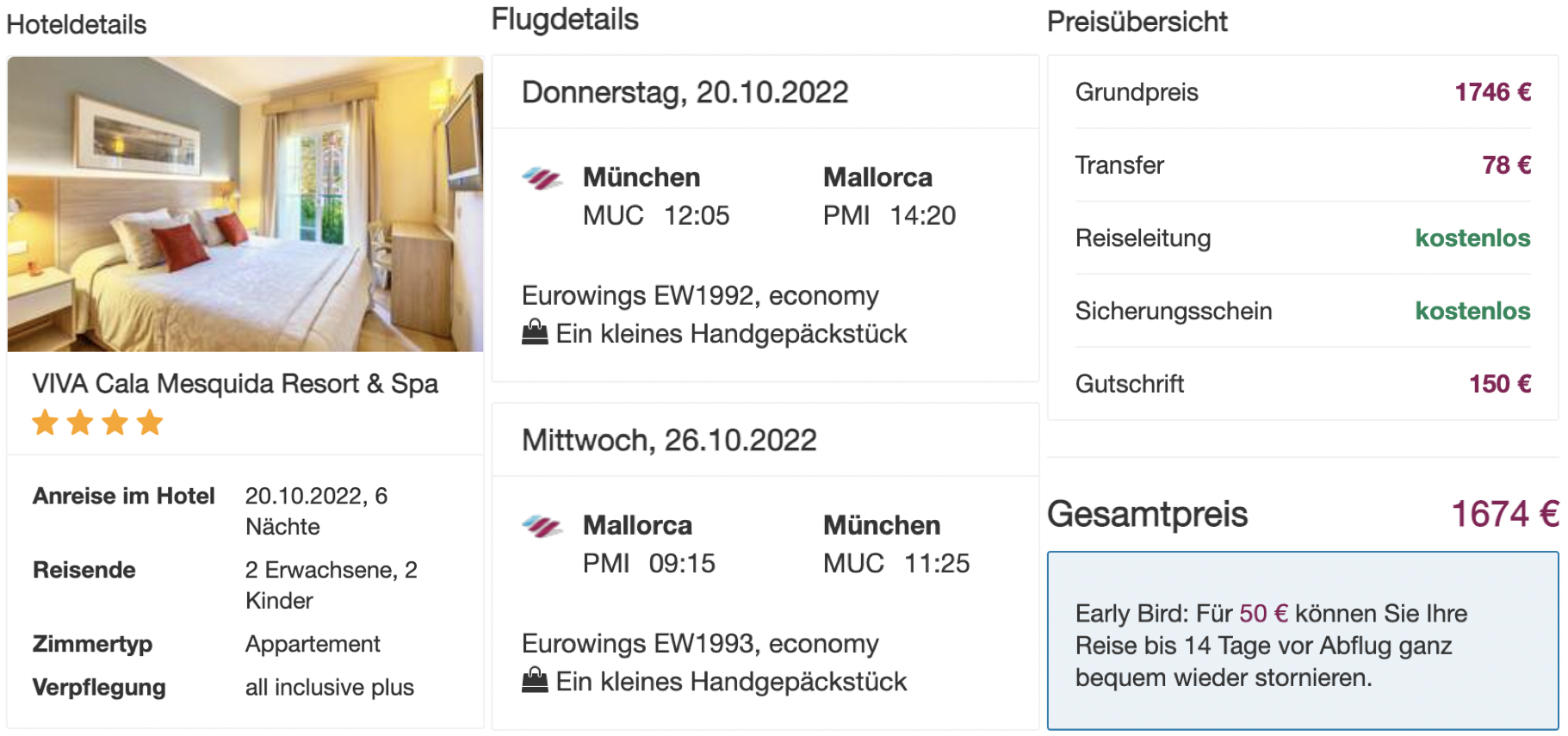Image resolution: width=1568 pixels, height=736 pixels.
Task: Click kostenlos next to Reiseleitung
Action: click(x=1472, y=238)
